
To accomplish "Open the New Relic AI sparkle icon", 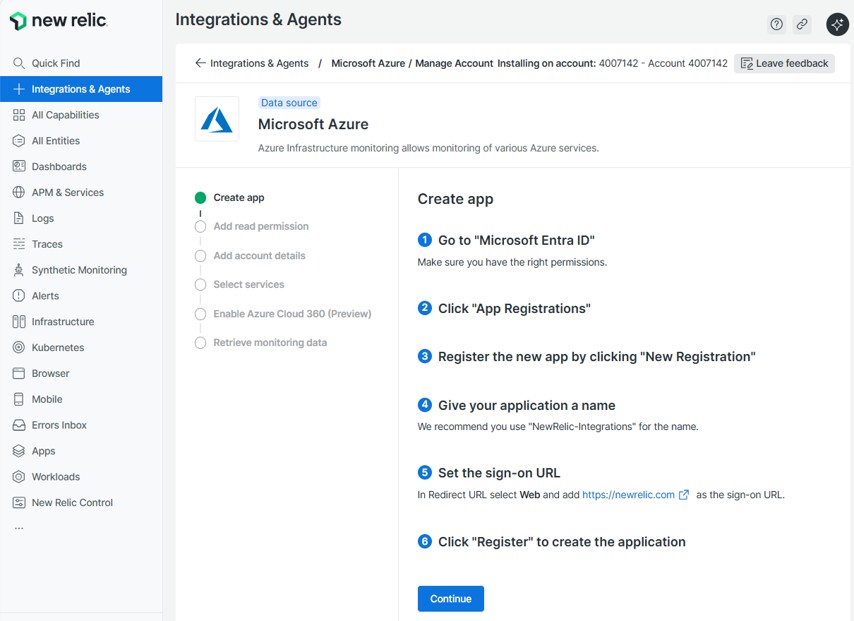I will [837, 24].
